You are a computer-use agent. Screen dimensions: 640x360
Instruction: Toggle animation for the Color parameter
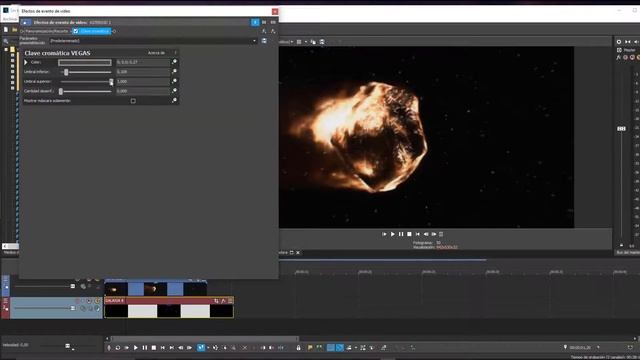pyautogui.click(x=175, y=62)
